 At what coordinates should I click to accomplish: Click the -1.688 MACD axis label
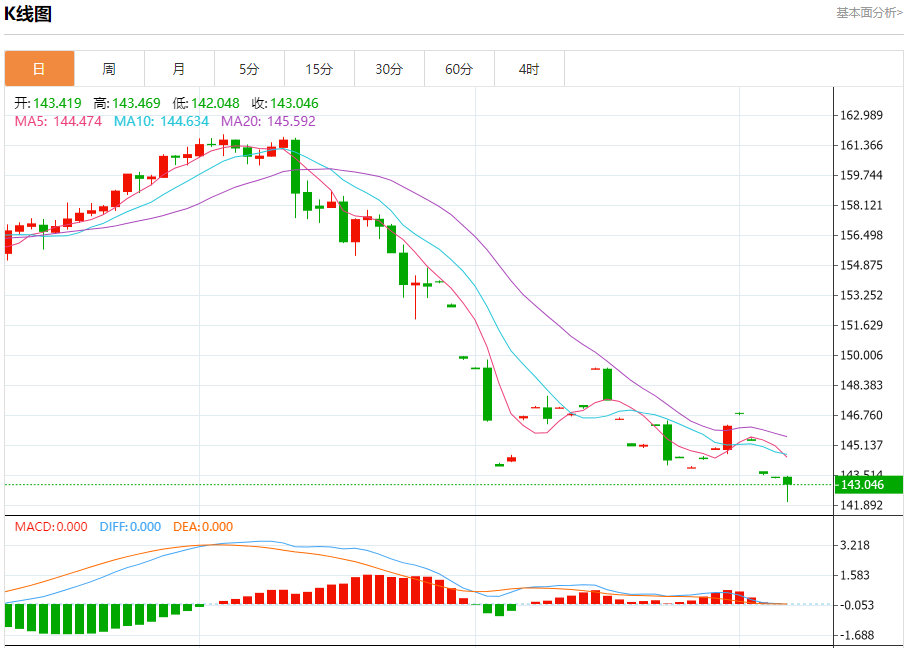point(855,636)
